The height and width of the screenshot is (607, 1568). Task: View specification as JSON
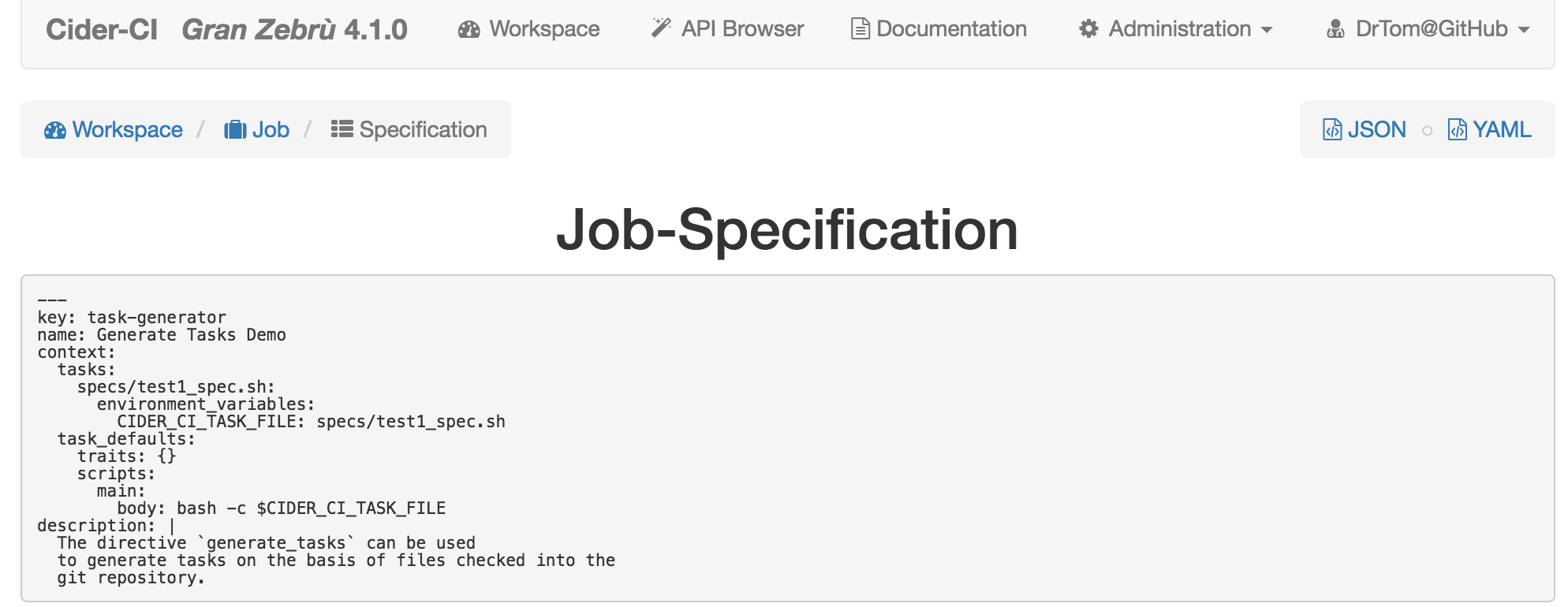tap(1365, 129)
